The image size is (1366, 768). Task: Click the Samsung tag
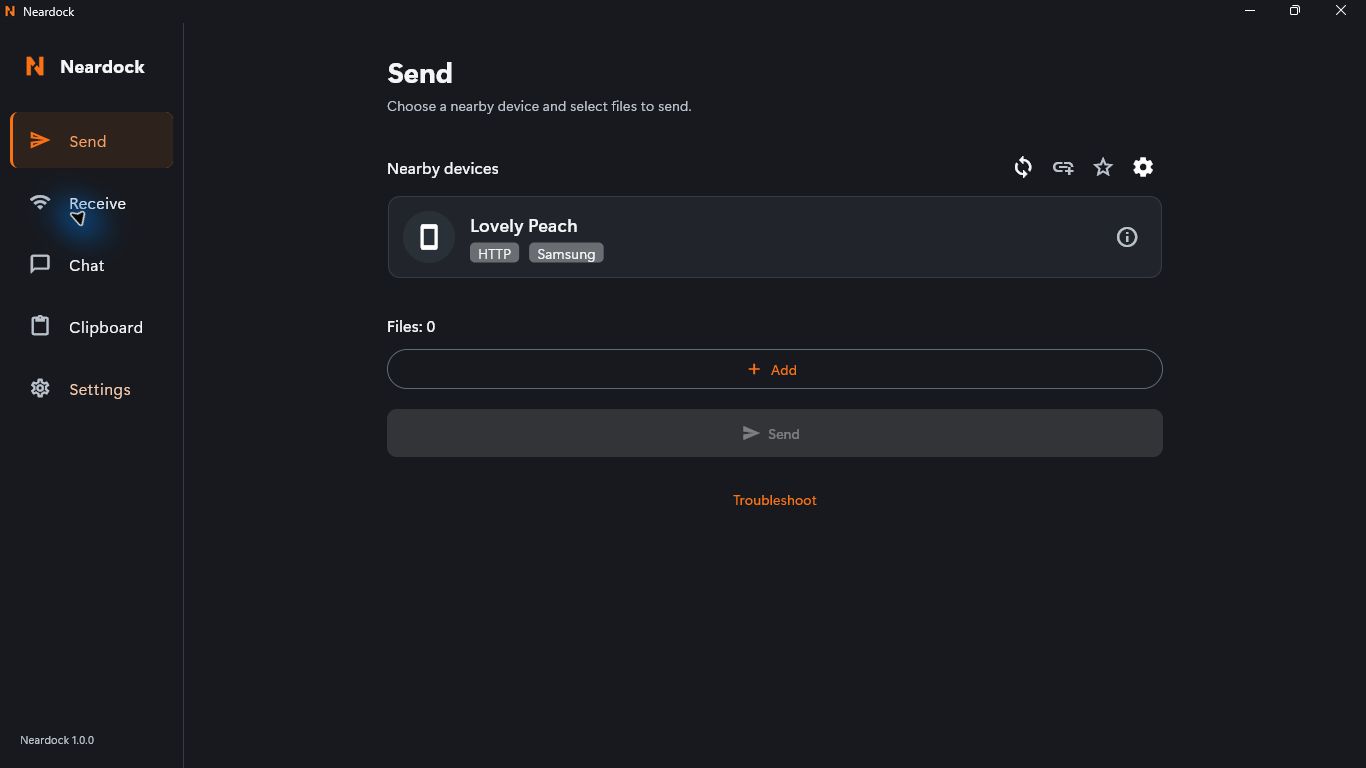(566, 254)
